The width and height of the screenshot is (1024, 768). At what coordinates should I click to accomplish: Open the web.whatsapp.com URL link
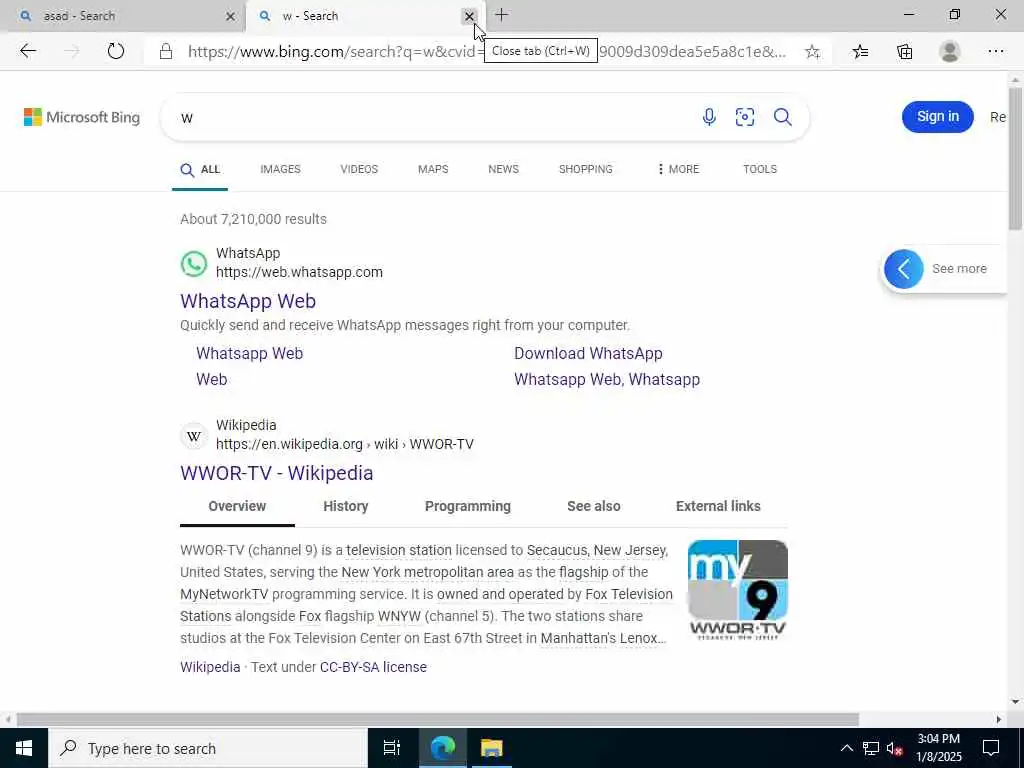point(299,272)
